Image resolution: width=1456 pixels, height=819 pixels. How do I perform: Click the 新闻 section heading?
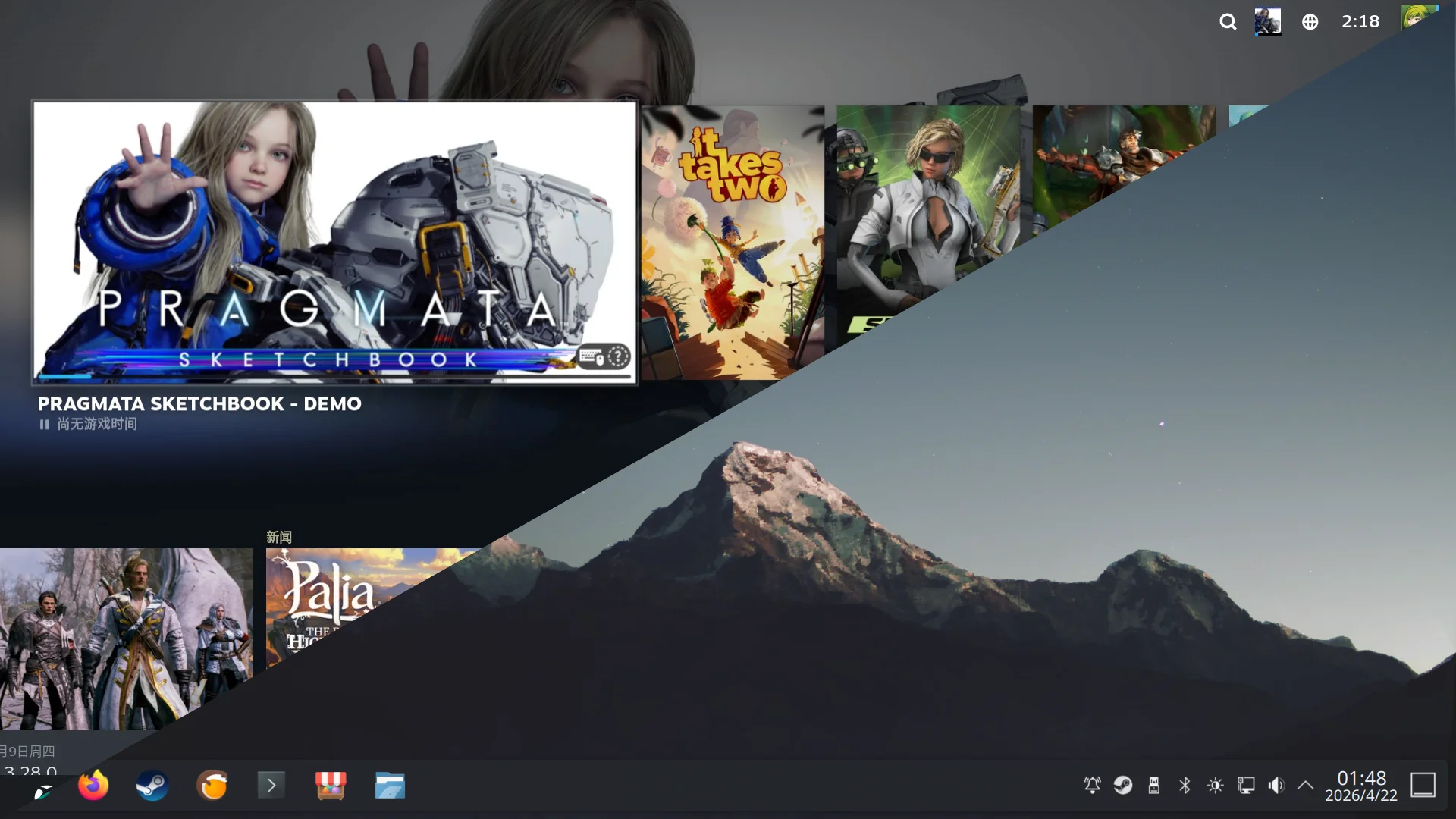(x=278, y=537)
